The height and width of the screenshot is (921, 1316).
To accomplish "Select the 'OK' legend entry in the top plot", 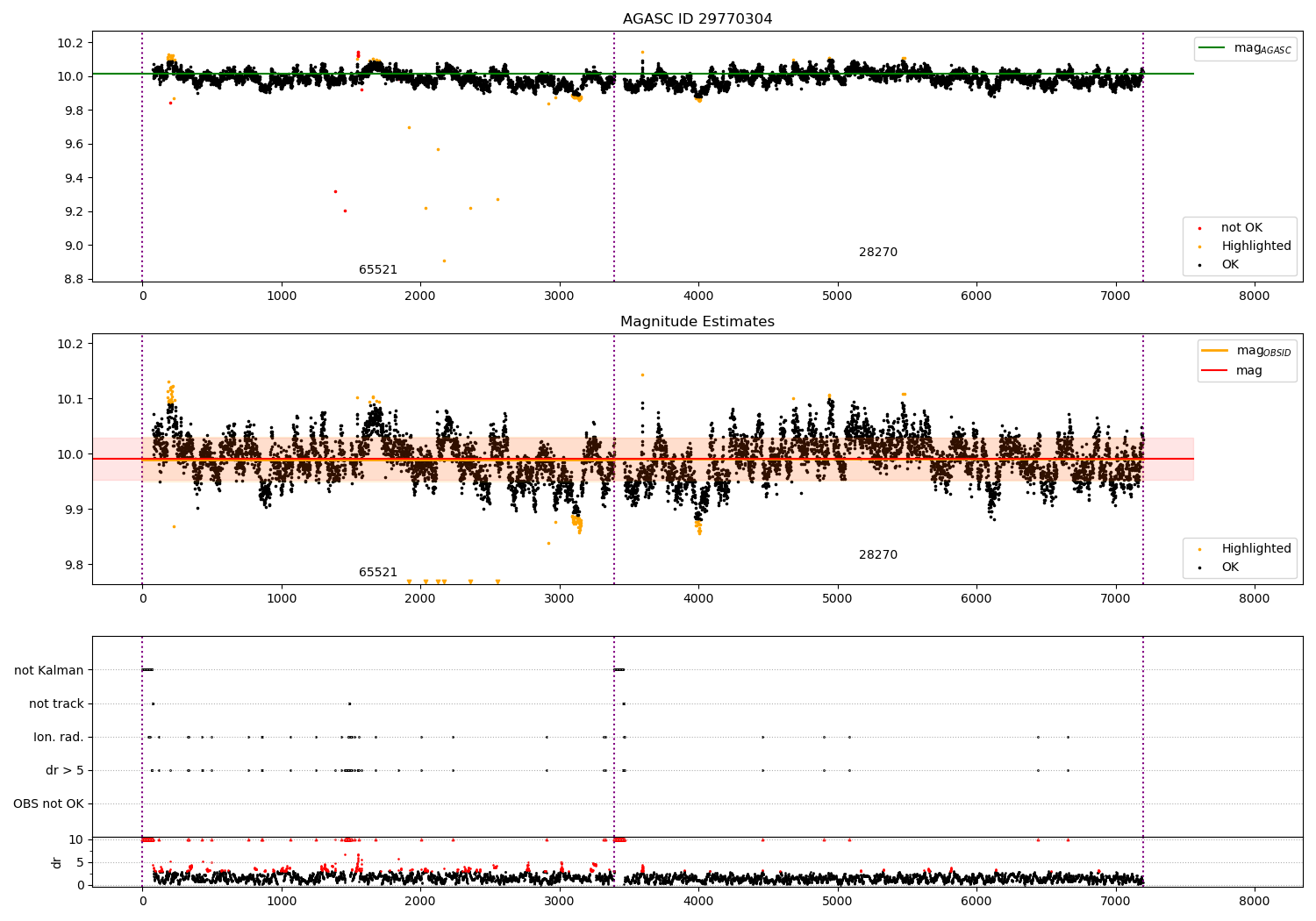I will [x=1230, y=265].
